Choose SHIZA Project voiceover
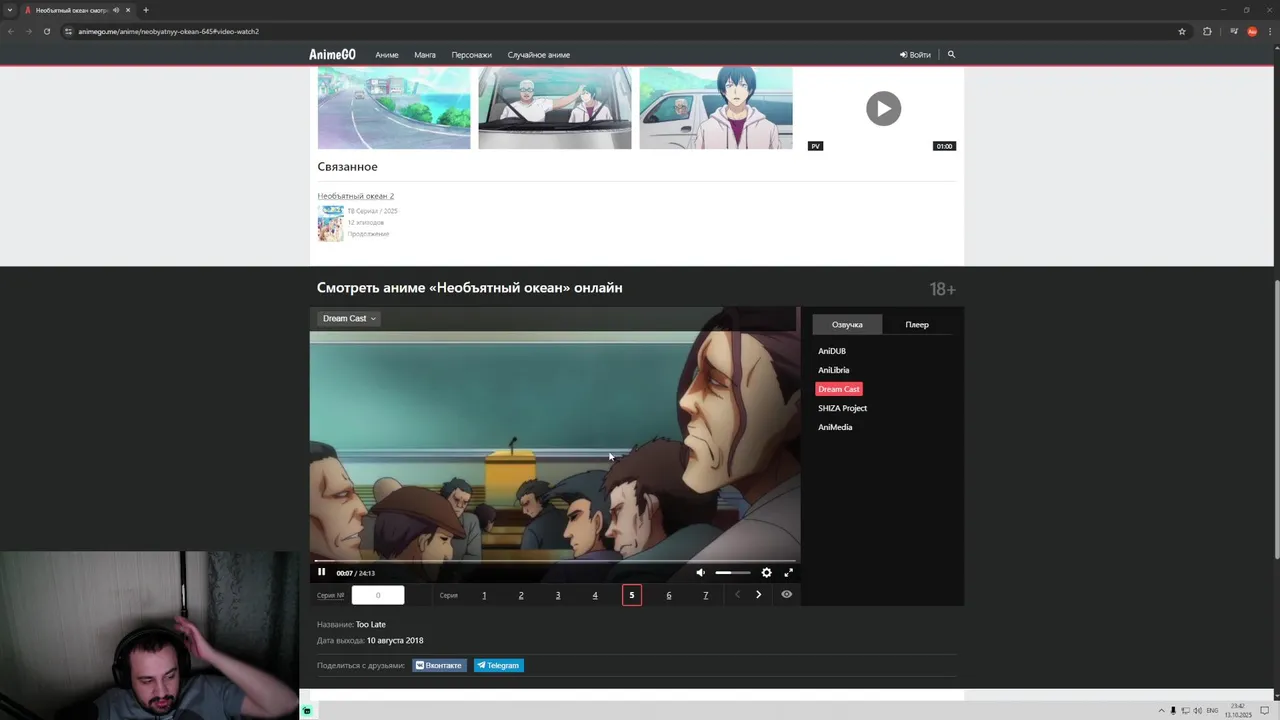 point(842,408)
